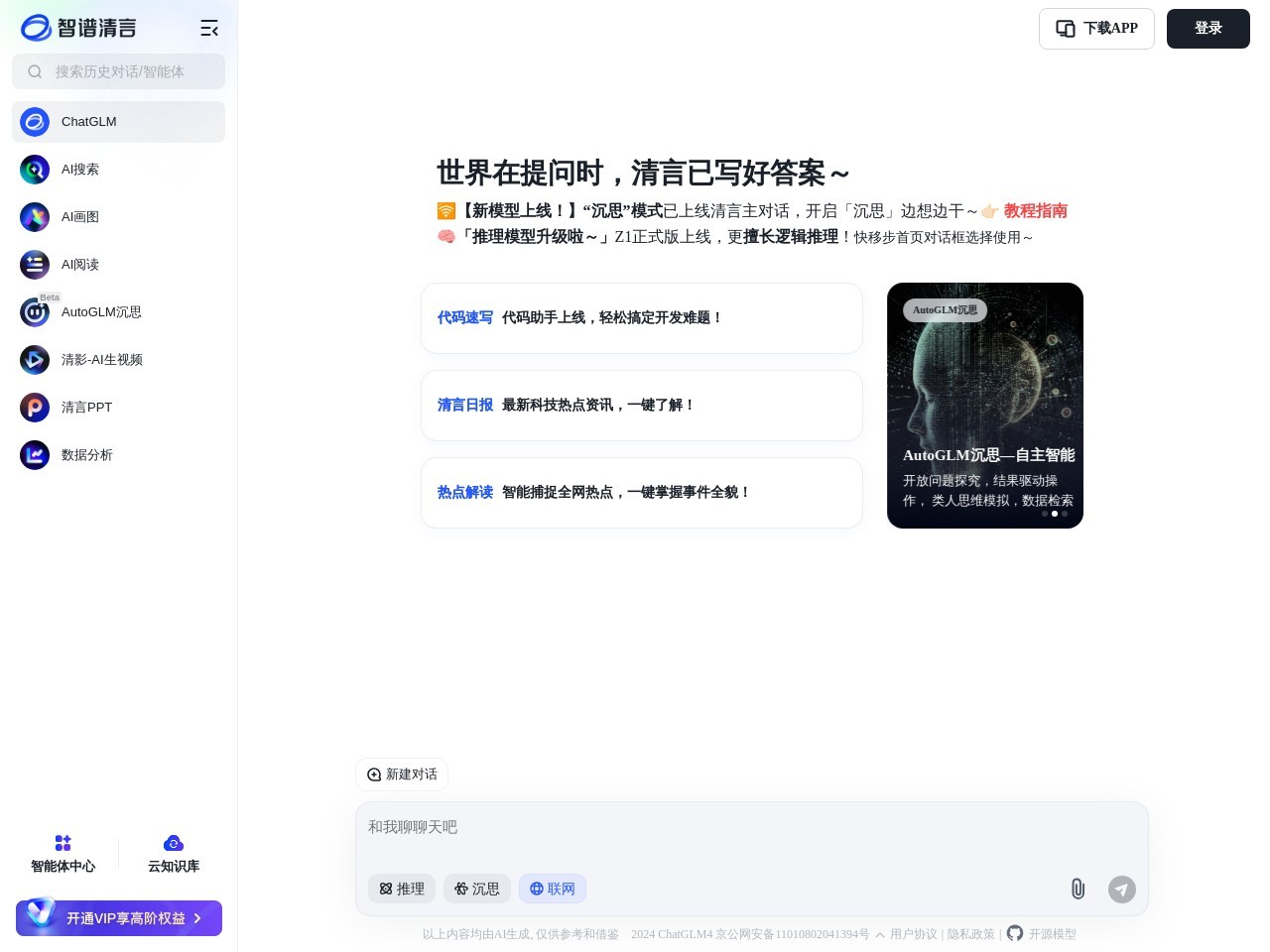Toggle the 推理 mode in chat input
This screenshot has width=1270, height=952.
pos(402,889)
